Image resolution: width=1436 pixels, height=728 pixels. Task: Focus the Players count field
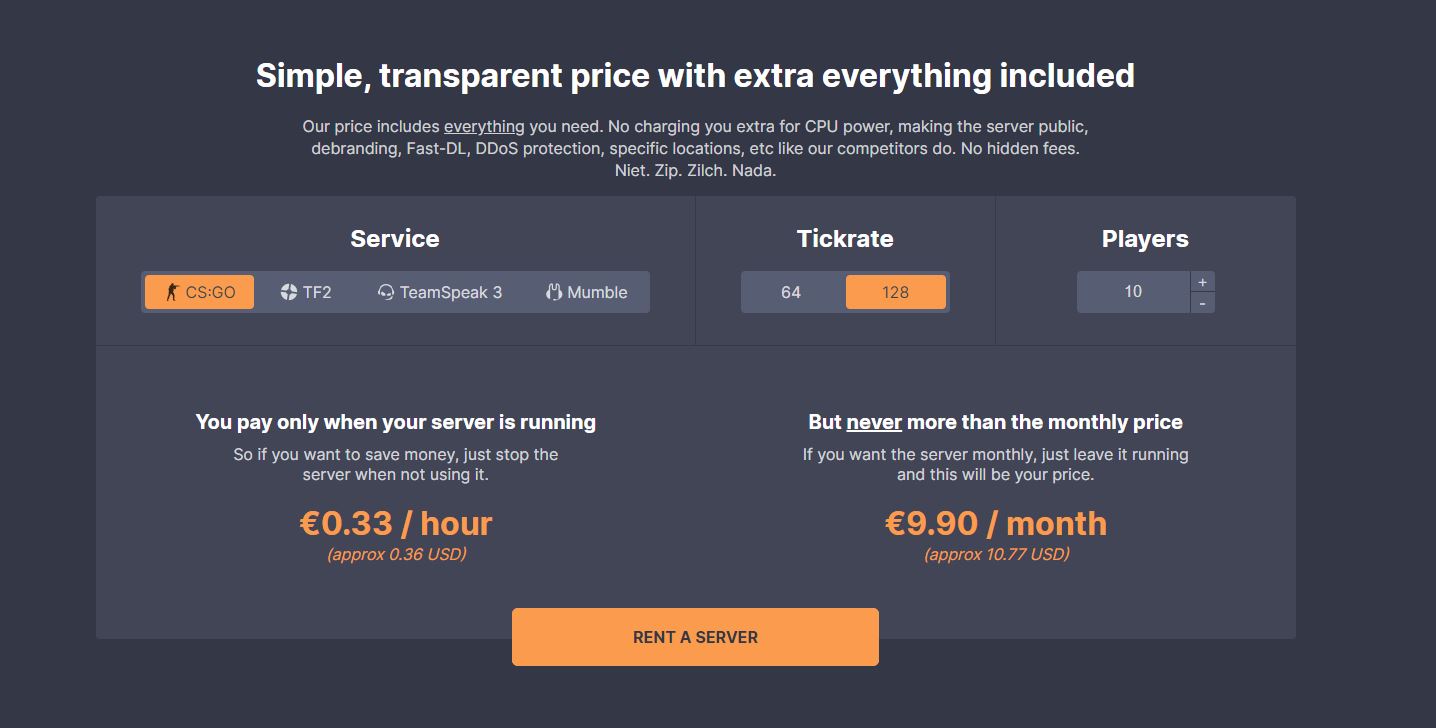tap(1133, 292)
